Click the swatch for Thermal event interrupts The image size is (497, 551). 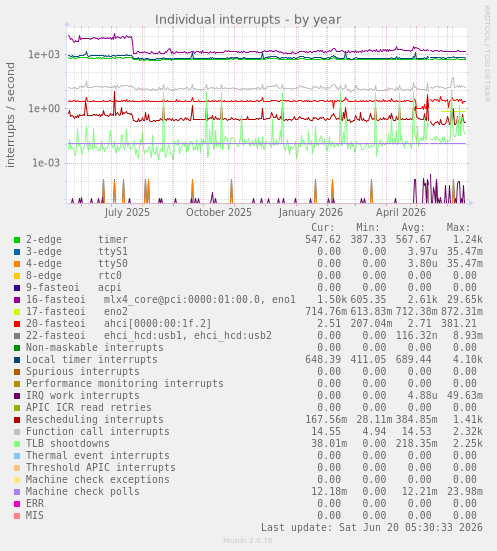point(17,456)
